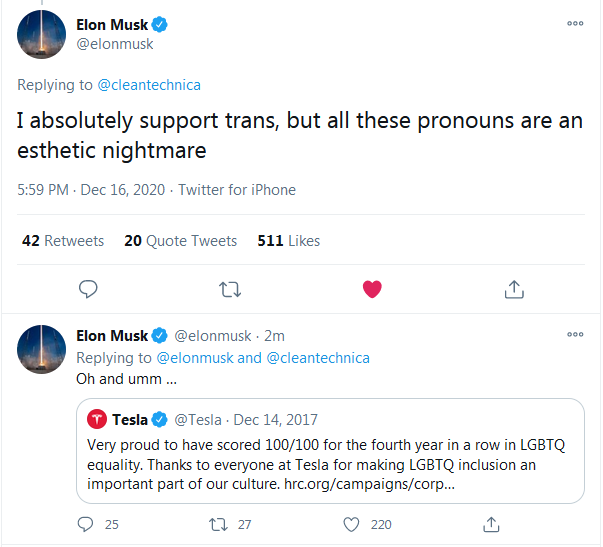603x547 pixels.
Task: Open more options on main tweet
Action: point(575,23)
